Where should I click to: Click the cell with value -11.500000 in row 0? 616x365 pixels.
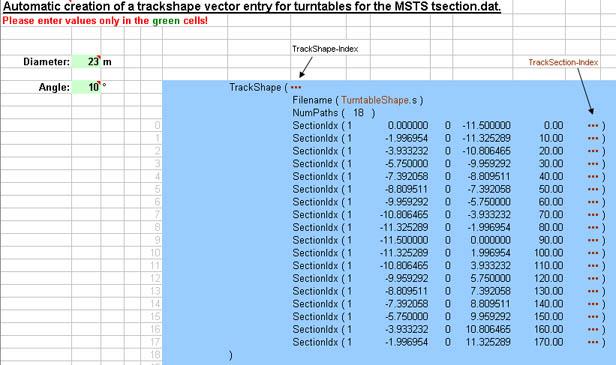click(486, 126)
